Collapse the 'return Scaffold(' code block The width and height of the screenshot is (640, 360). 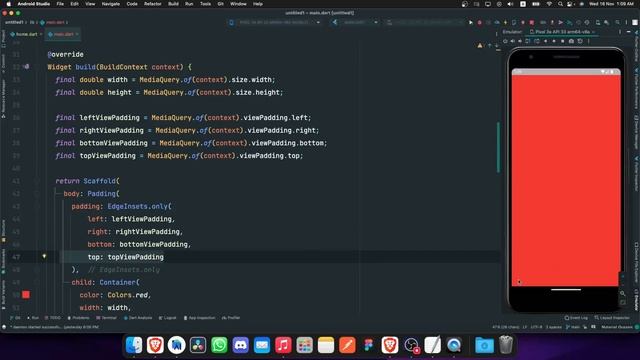[37, 181]
